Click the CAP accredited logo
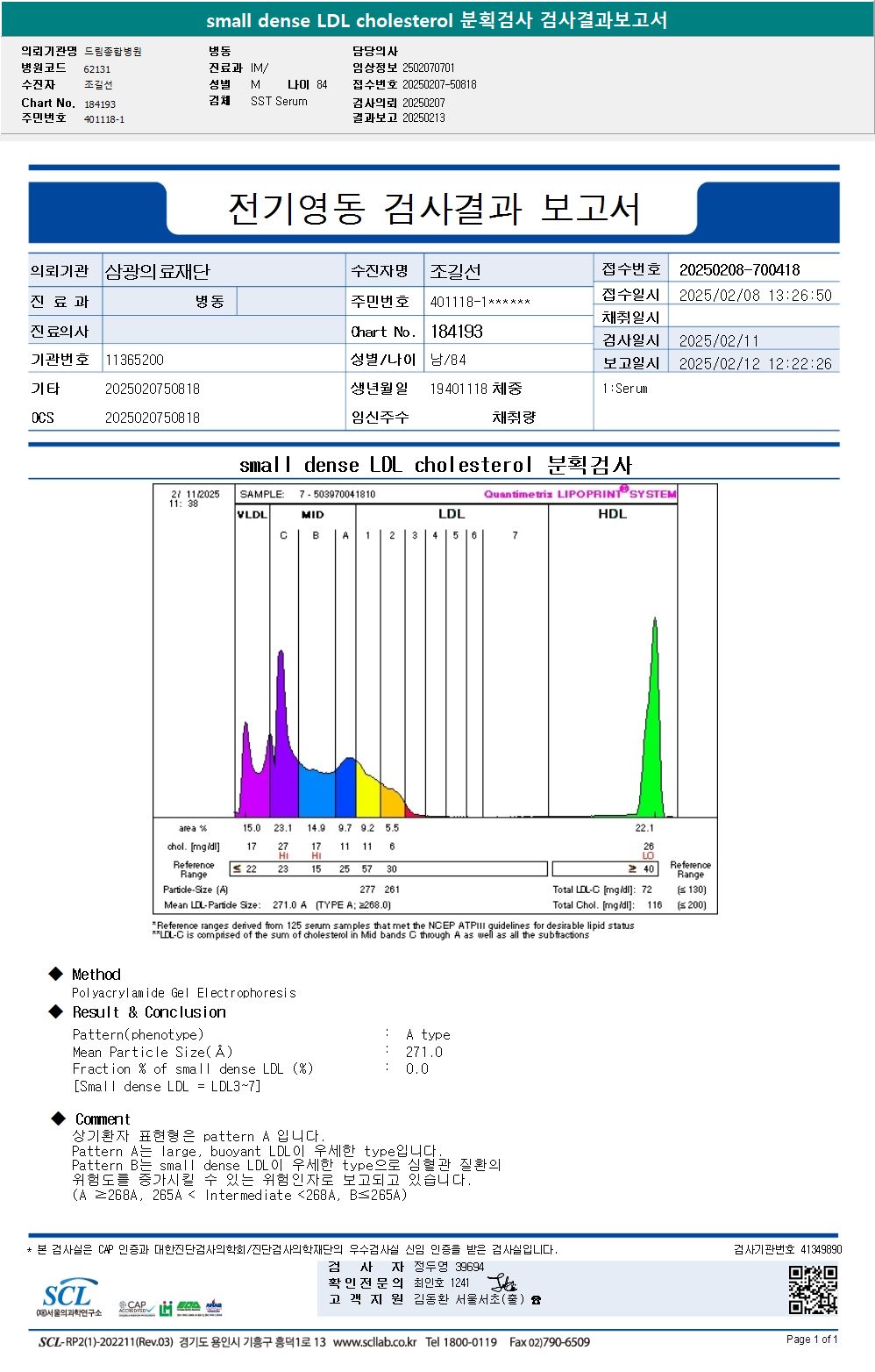 click(x=136, y=1308)
